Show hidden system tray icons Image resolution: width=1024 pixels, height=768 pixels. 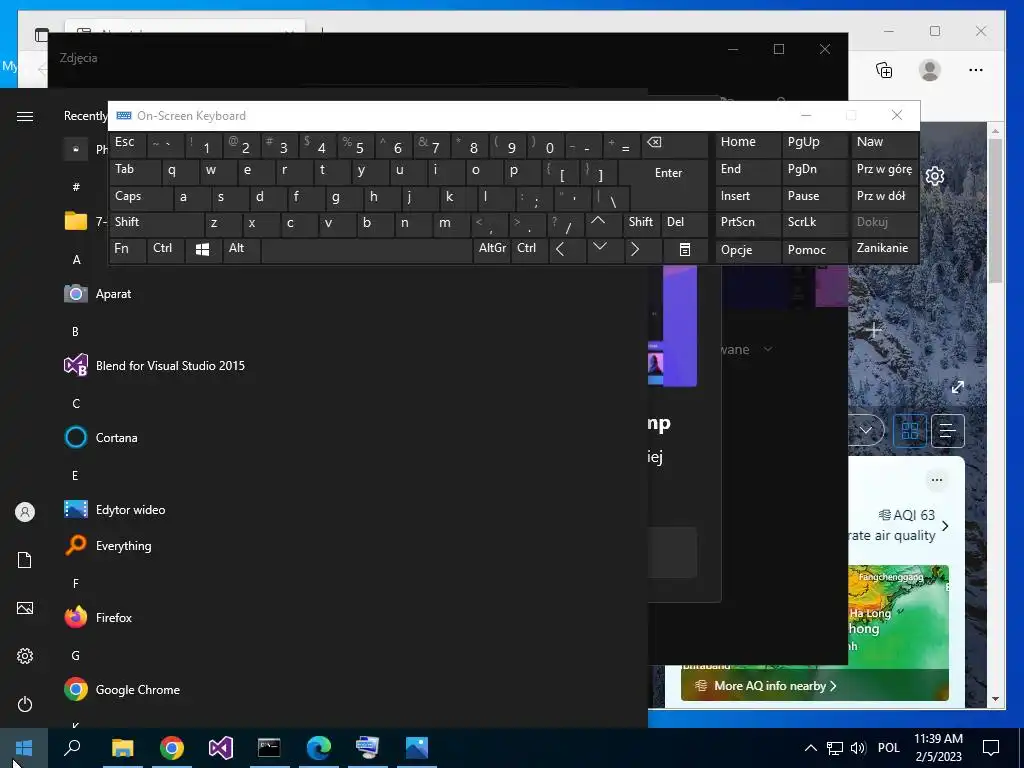tap(810, 748)
